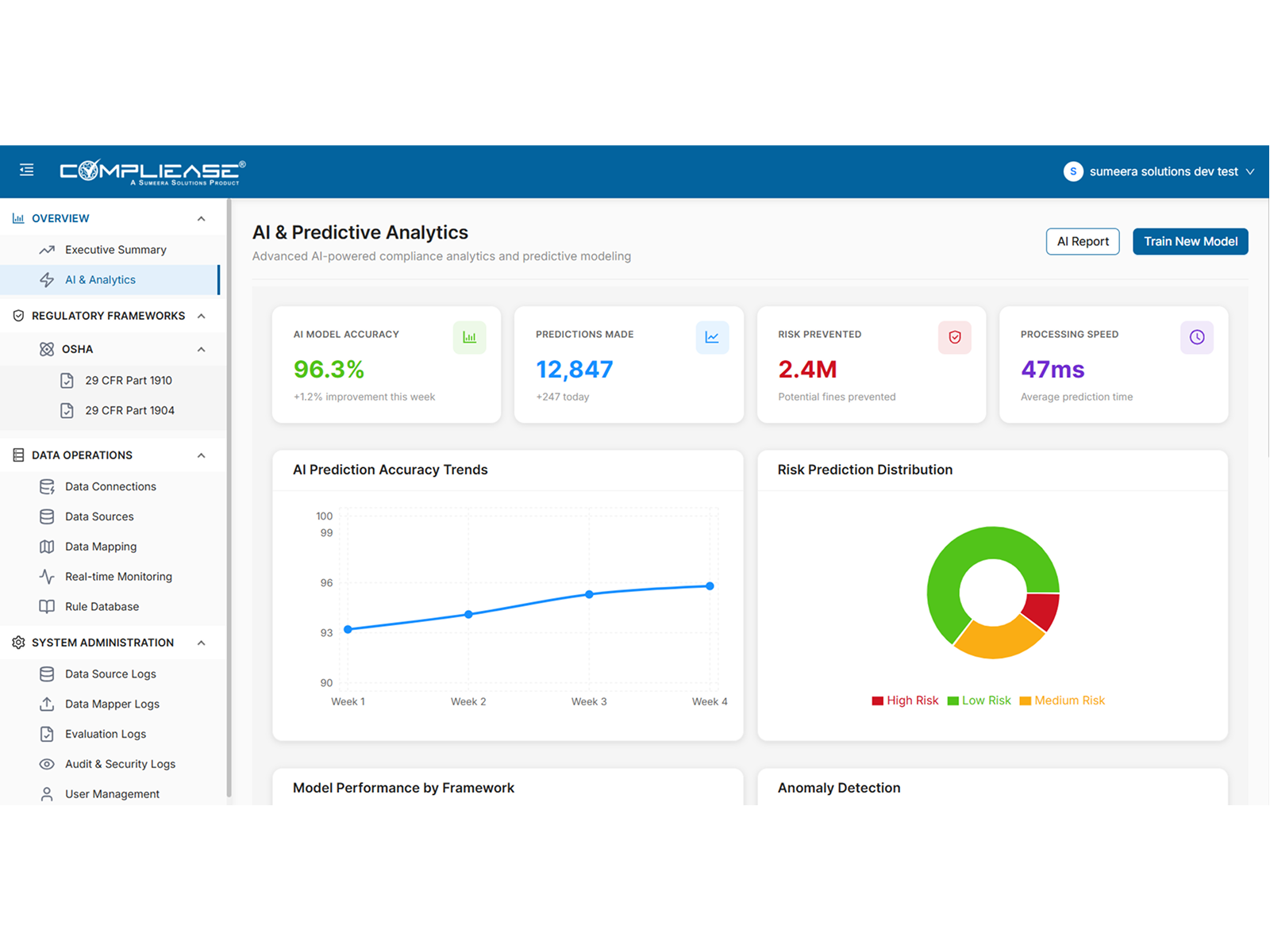
Task: Click the Data Mapper Logs upload icon
Action: click(47, 704)
